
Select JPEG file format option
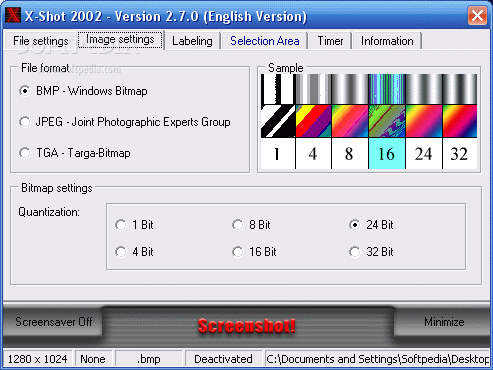point(125,122)
